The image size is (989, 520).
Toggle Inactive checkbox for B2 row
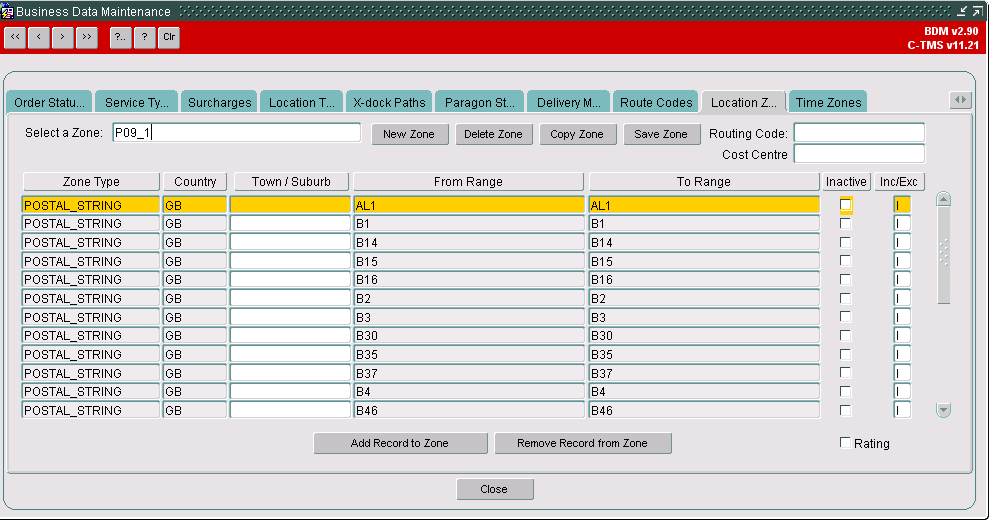click(845, 298)
